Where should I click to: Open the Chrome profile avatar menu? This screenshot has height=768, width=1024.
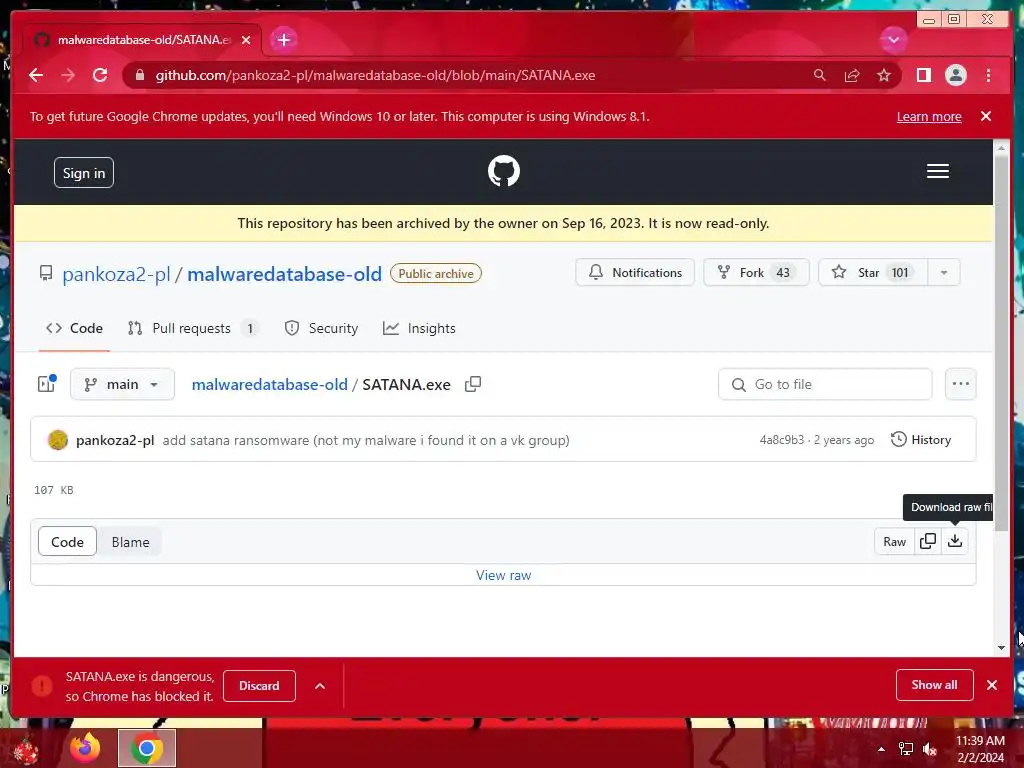(955, 75)
